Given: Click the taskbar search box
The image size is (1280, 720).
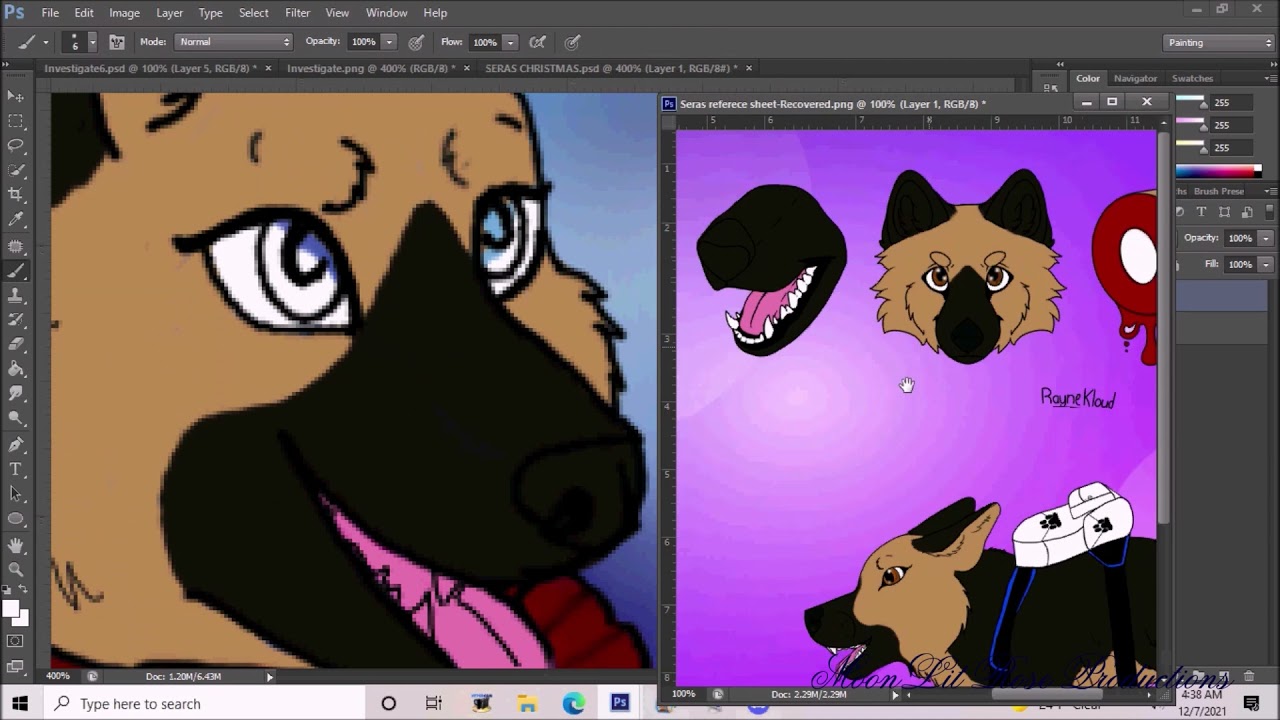Looking at the screenshot, I should (x=203, y=704).
